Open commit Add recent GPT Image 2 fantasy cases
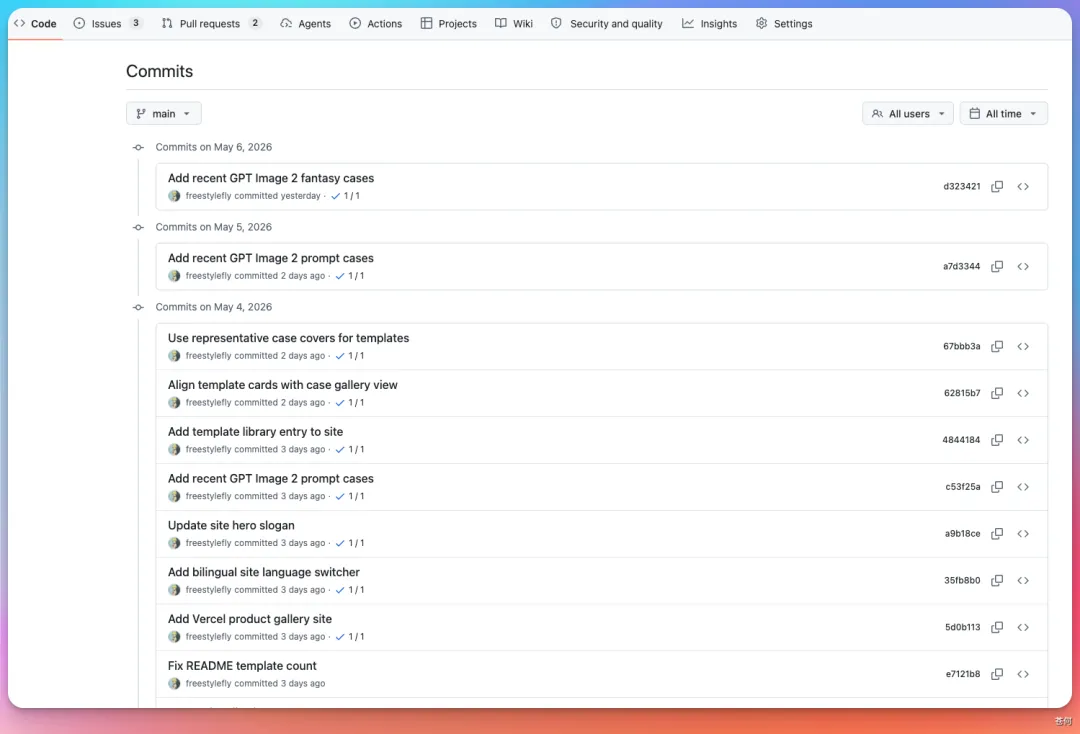 [x=271, y=178]
